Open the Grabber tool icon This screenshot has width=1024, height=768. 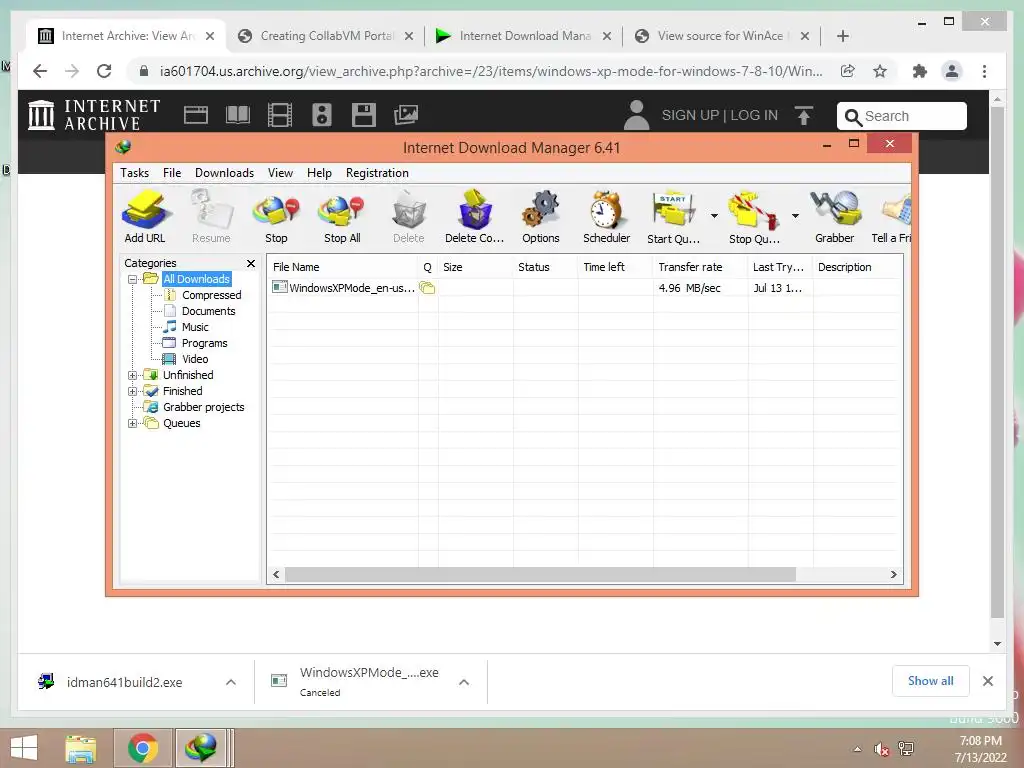click(x=835, y=216)
